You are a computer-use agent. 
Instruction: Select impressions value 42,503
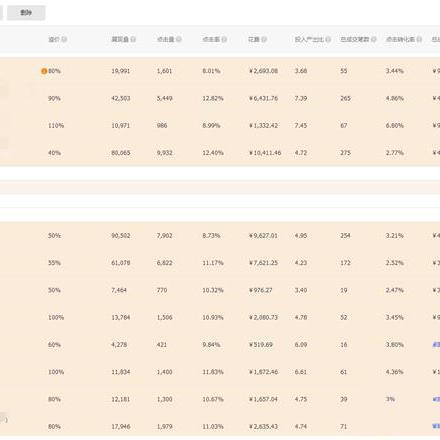(x=121, y=98)
